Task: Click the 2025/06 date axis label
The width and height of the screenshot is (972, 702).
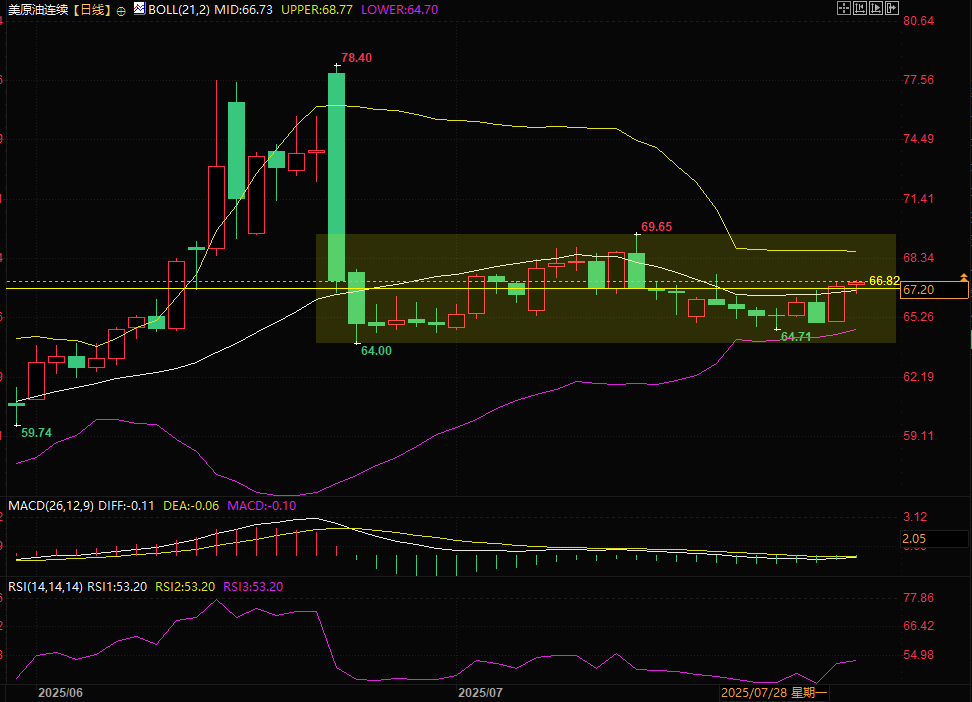Action: click(60, 693)
